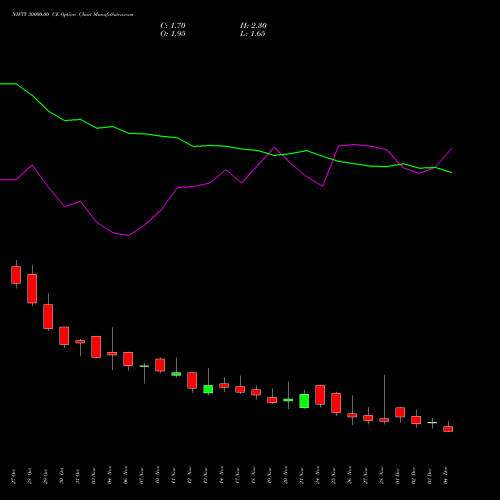Click the '29 Oct' date label

[46, 476]
